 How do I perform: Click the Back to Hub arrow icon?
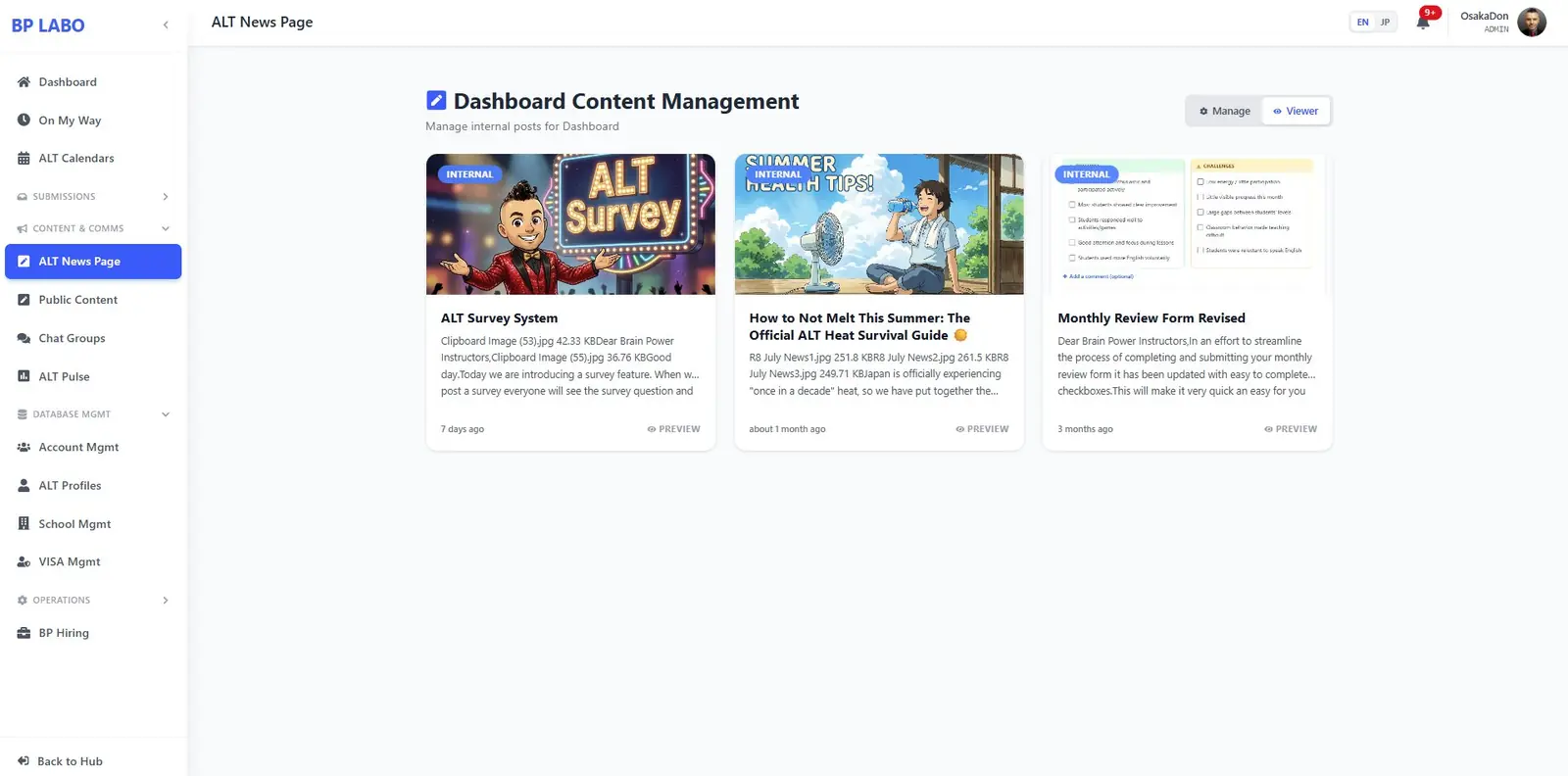[24, 761]
